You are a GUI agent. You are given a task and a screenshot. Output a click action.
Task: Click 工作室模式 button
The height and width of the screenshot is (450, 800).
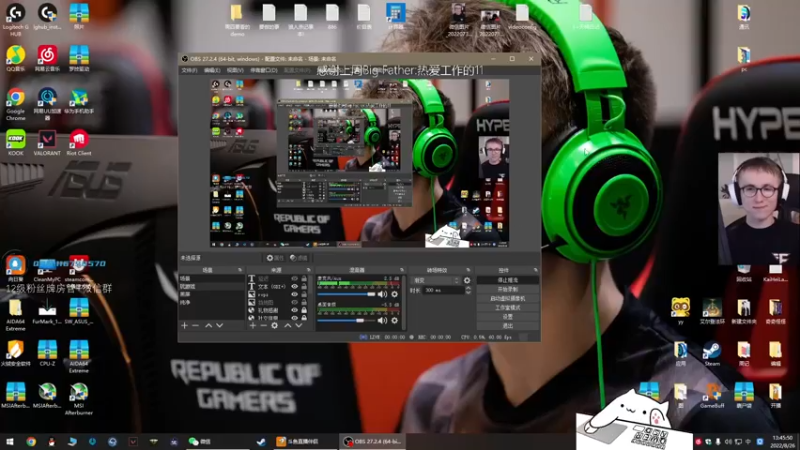[507, 308]
